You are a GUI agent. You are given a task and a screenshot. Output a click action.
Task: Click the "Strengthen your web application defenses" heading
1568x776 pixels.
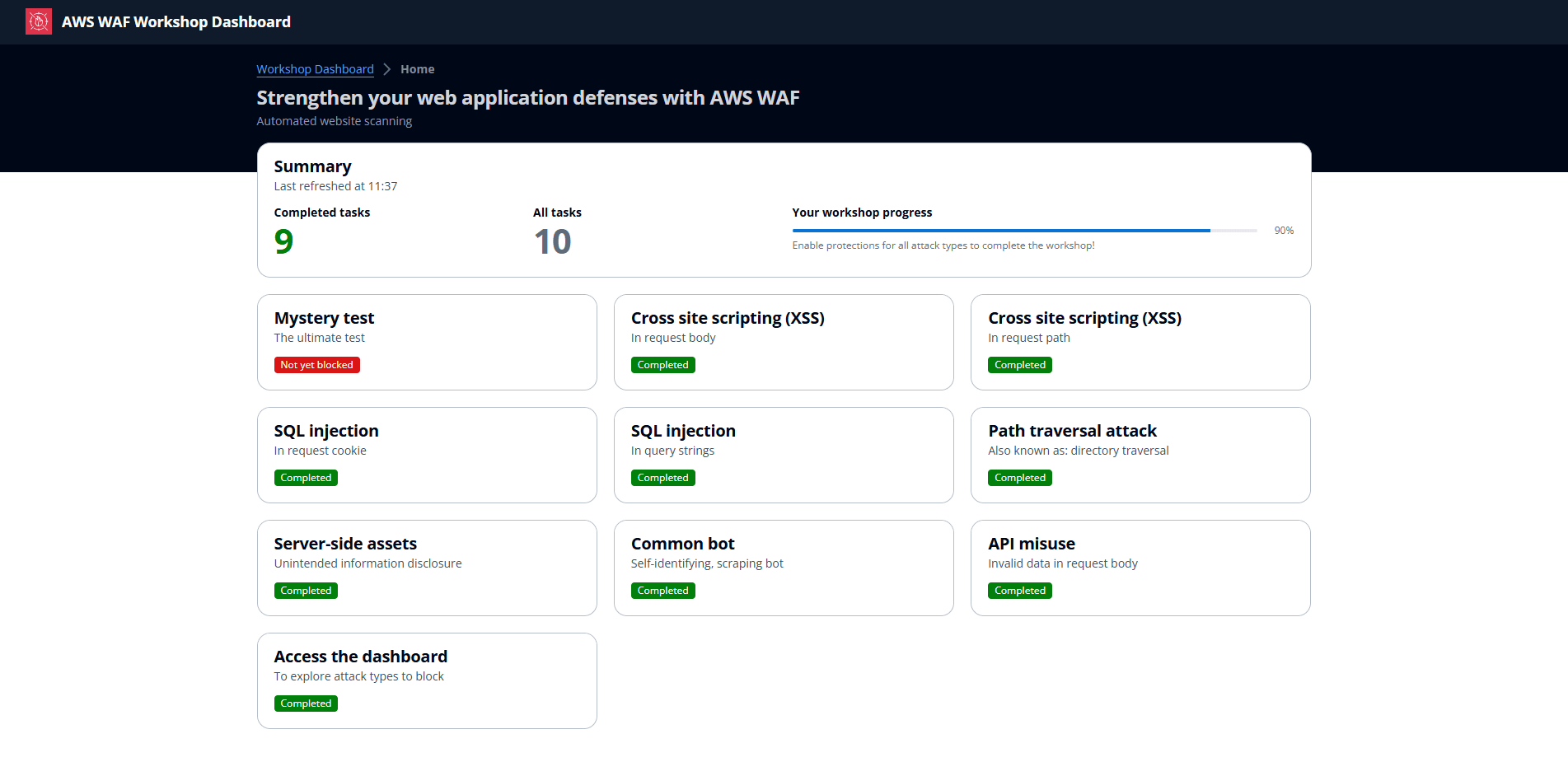point(528,98)
